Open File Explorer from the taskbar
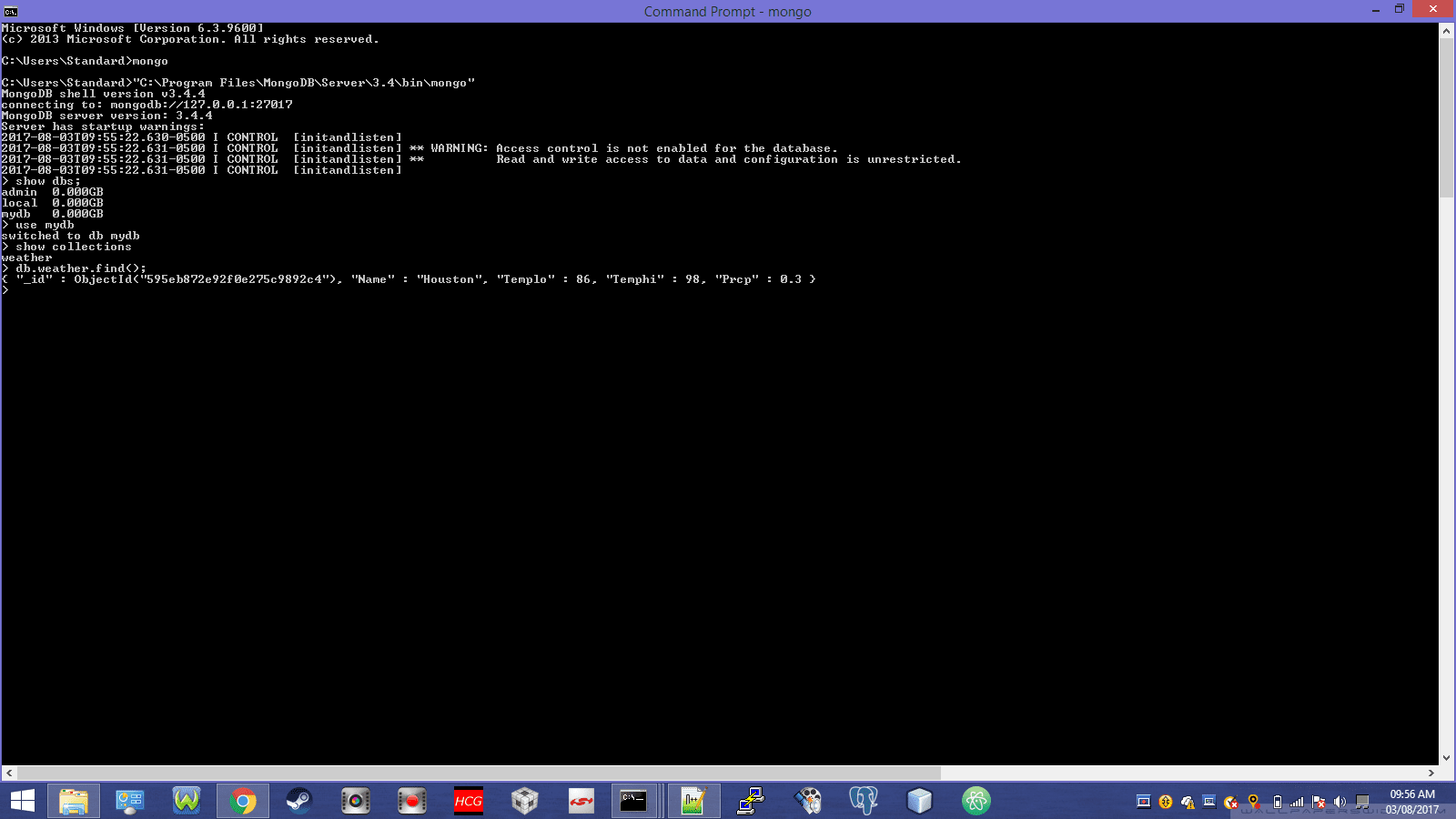Image resolution: width=1456 pixels, height=819 pixels. [72, 801]
